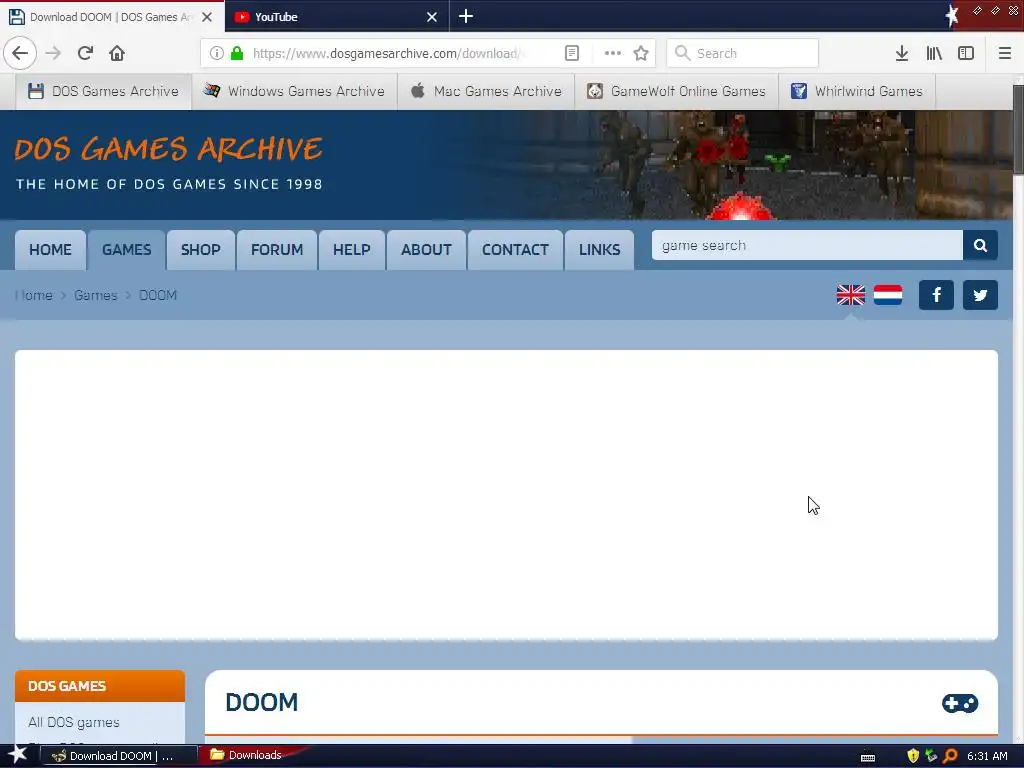
Task: Open the star start menu button
Action: [x=17, y=755]
